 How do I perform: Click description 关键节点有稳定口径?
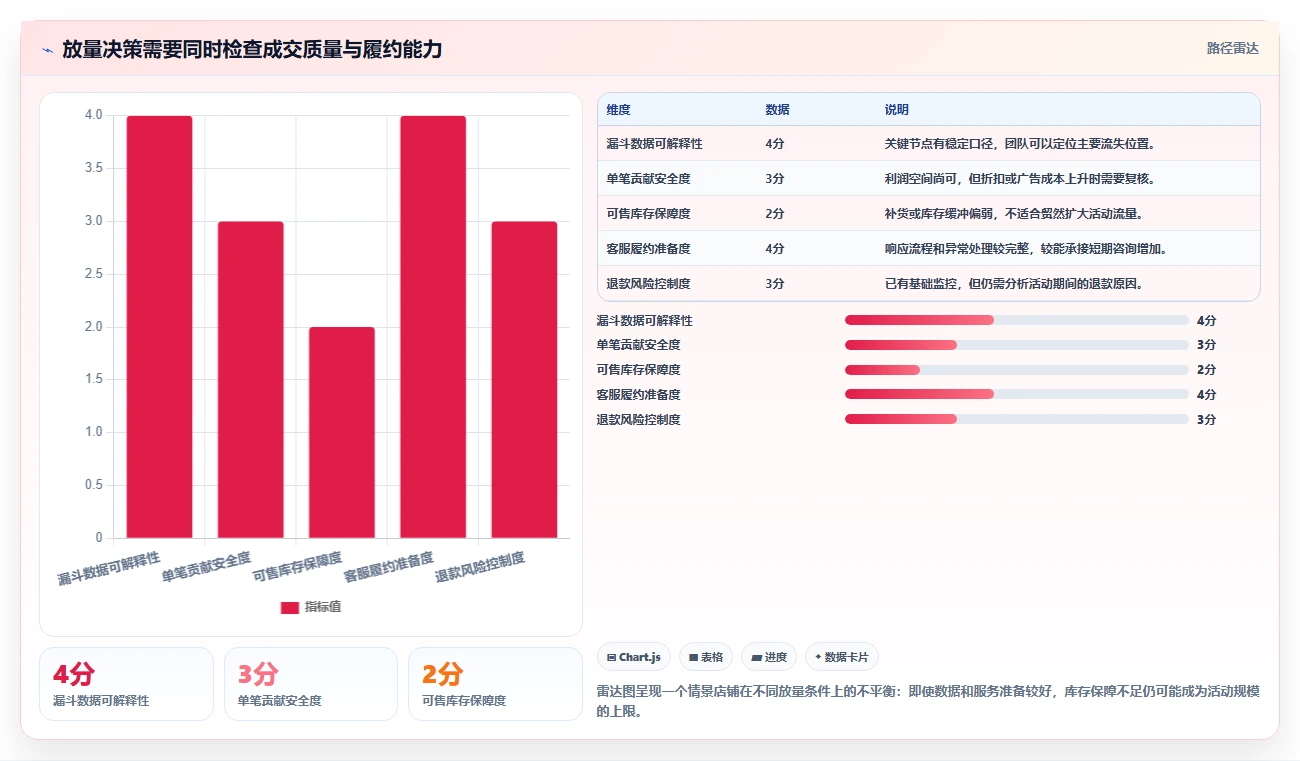point(1020,144)
